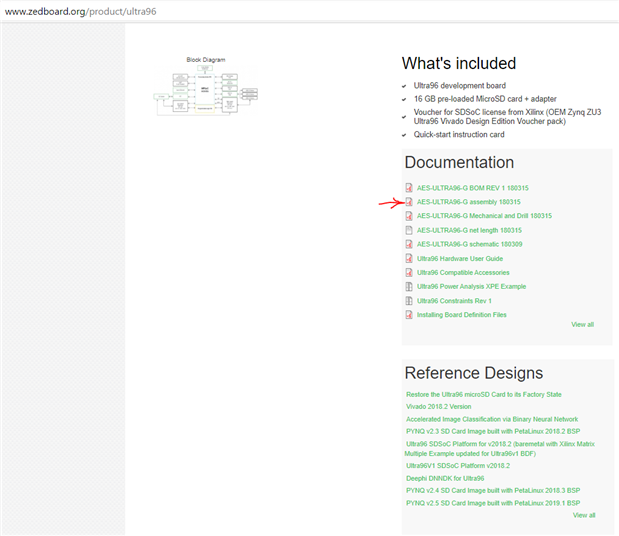
Task: Click the Documentation heading
Action: pyautogui.click(x=459, y=162)
